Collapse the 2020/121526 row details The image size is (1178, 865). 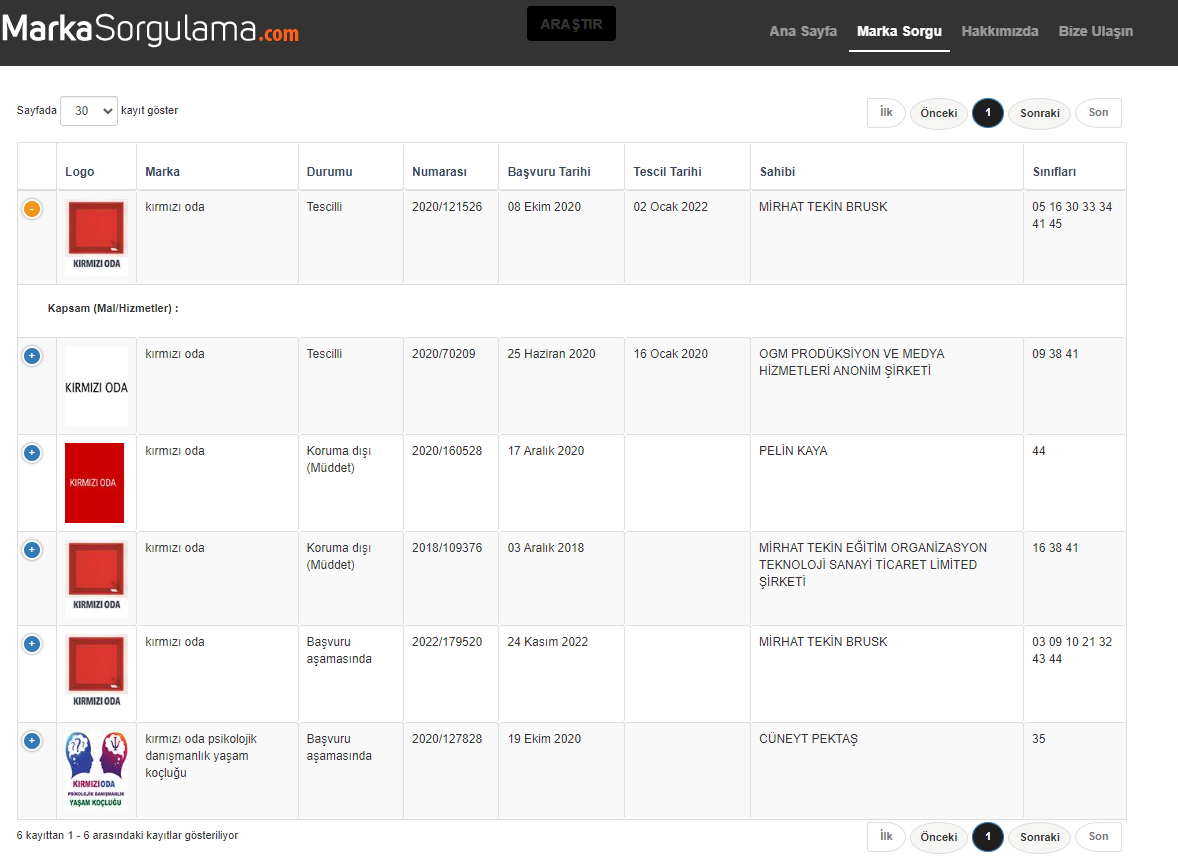click(x=32, y=209)
